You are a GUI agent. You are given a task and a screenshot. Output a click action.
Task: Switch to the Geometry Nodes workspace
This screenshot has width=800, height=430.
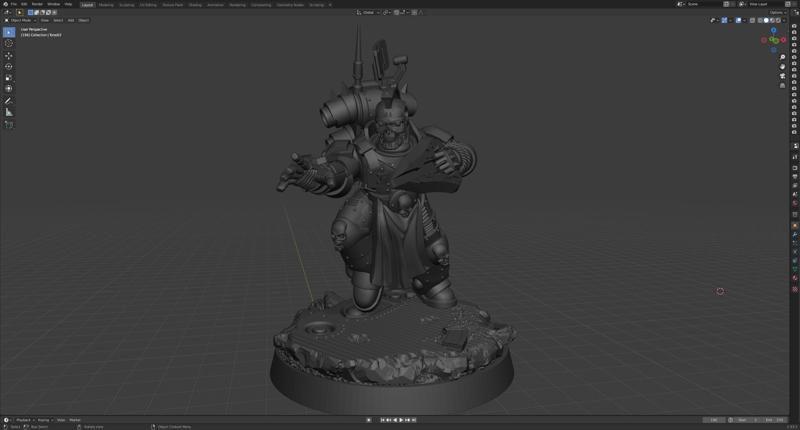290,5
